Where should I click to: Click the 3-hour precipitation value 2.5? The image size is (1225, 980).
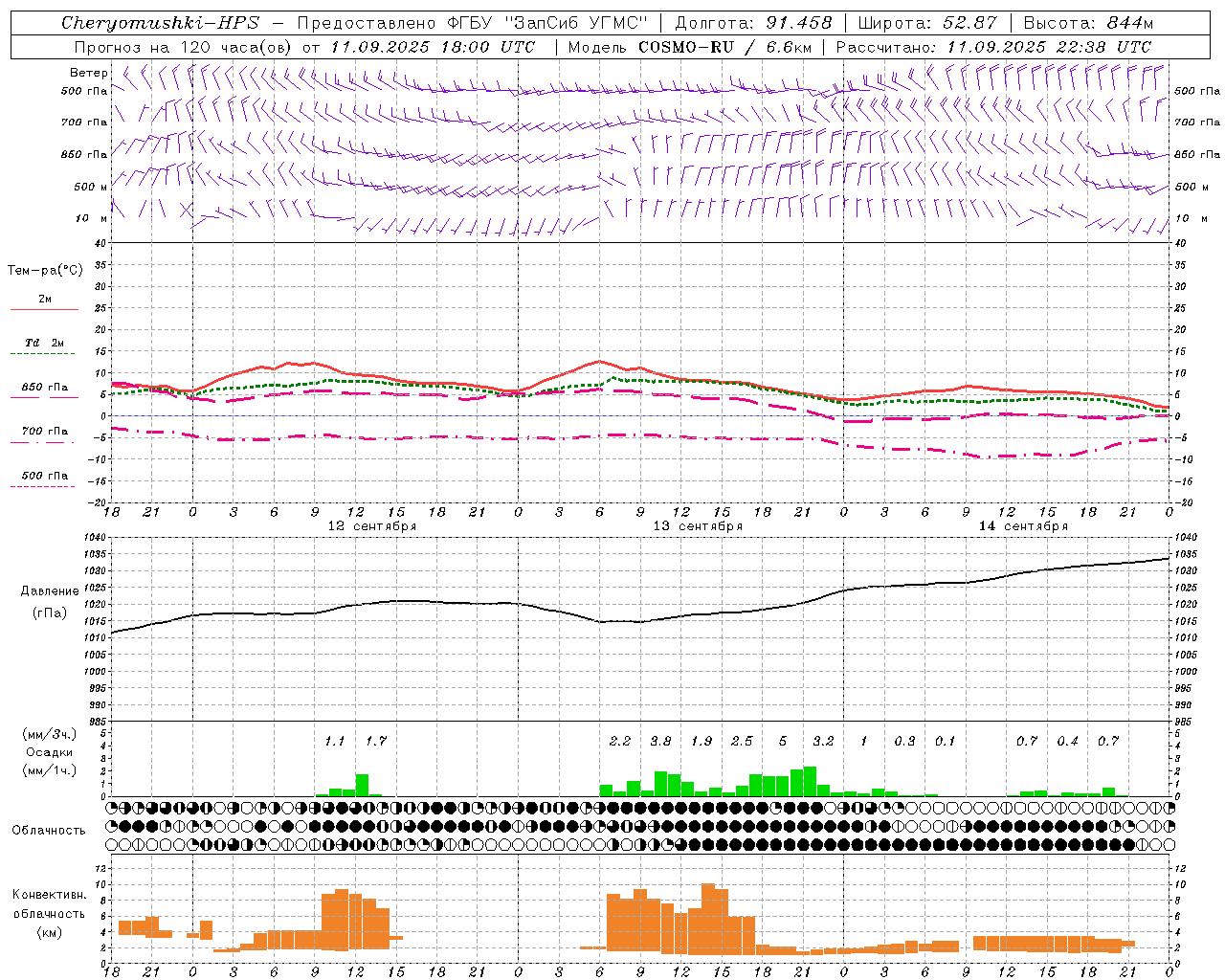(742, 741)
